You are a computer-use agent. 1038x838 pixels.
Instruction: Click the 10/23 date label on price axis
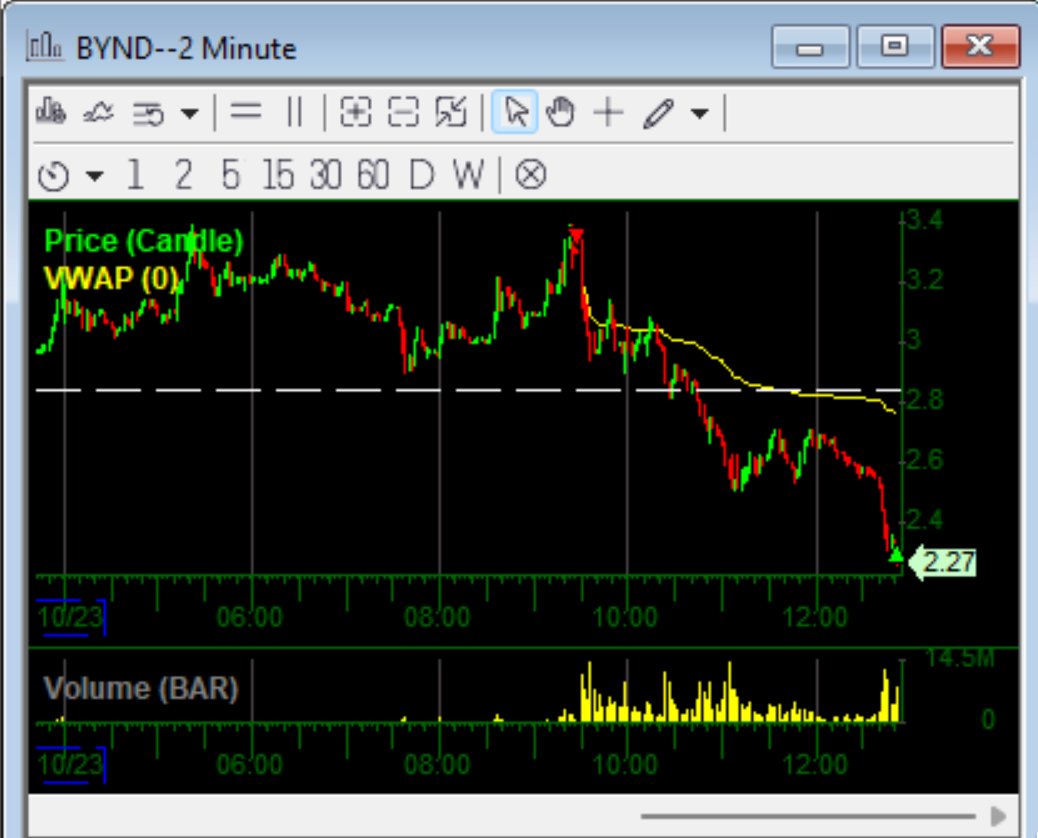[70, 618]
